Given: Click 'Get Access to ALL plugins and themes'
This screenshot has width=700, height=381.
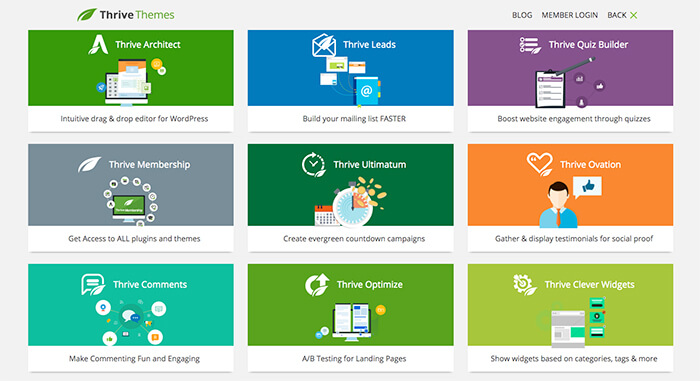Looking at the screenshot, I should click(x=134, y=239).
